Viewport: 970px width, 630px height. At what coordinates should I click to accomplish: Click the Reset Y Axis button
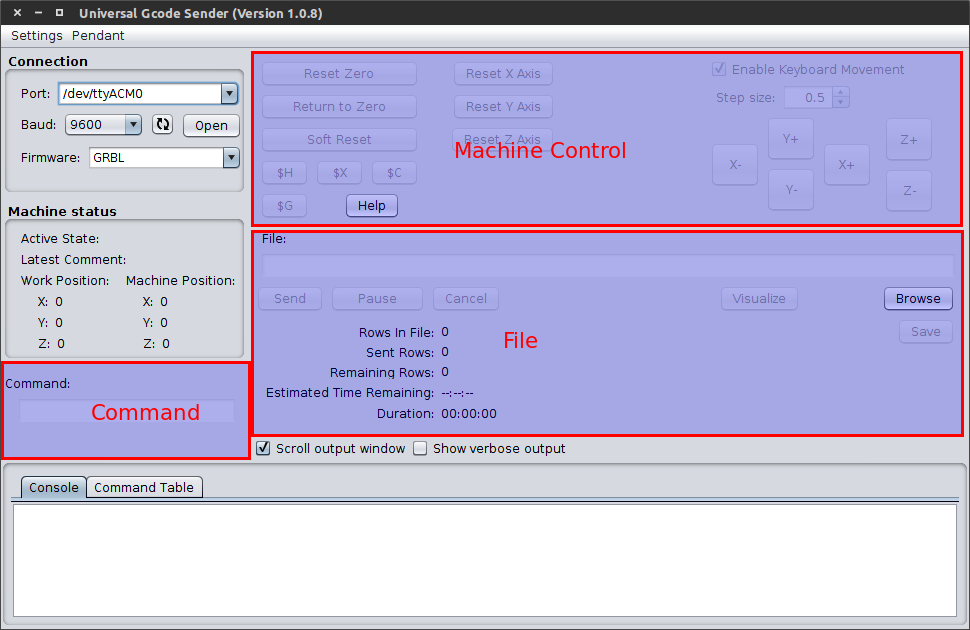[x=503, y=106]
